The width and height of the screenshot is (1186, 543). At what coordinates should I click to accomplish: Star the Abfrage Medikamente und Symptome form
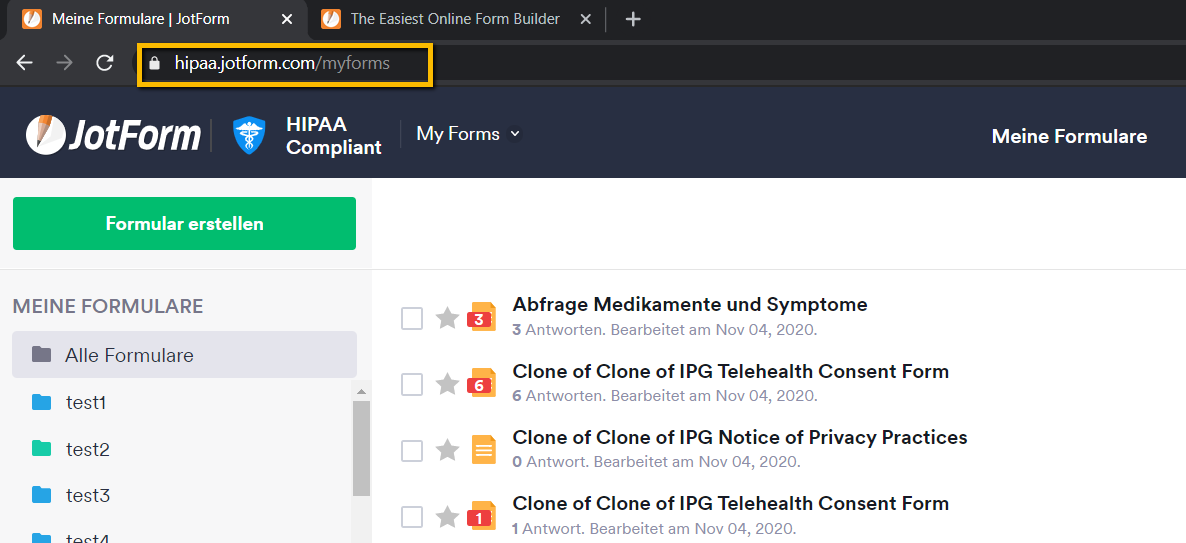click(448, 318)
